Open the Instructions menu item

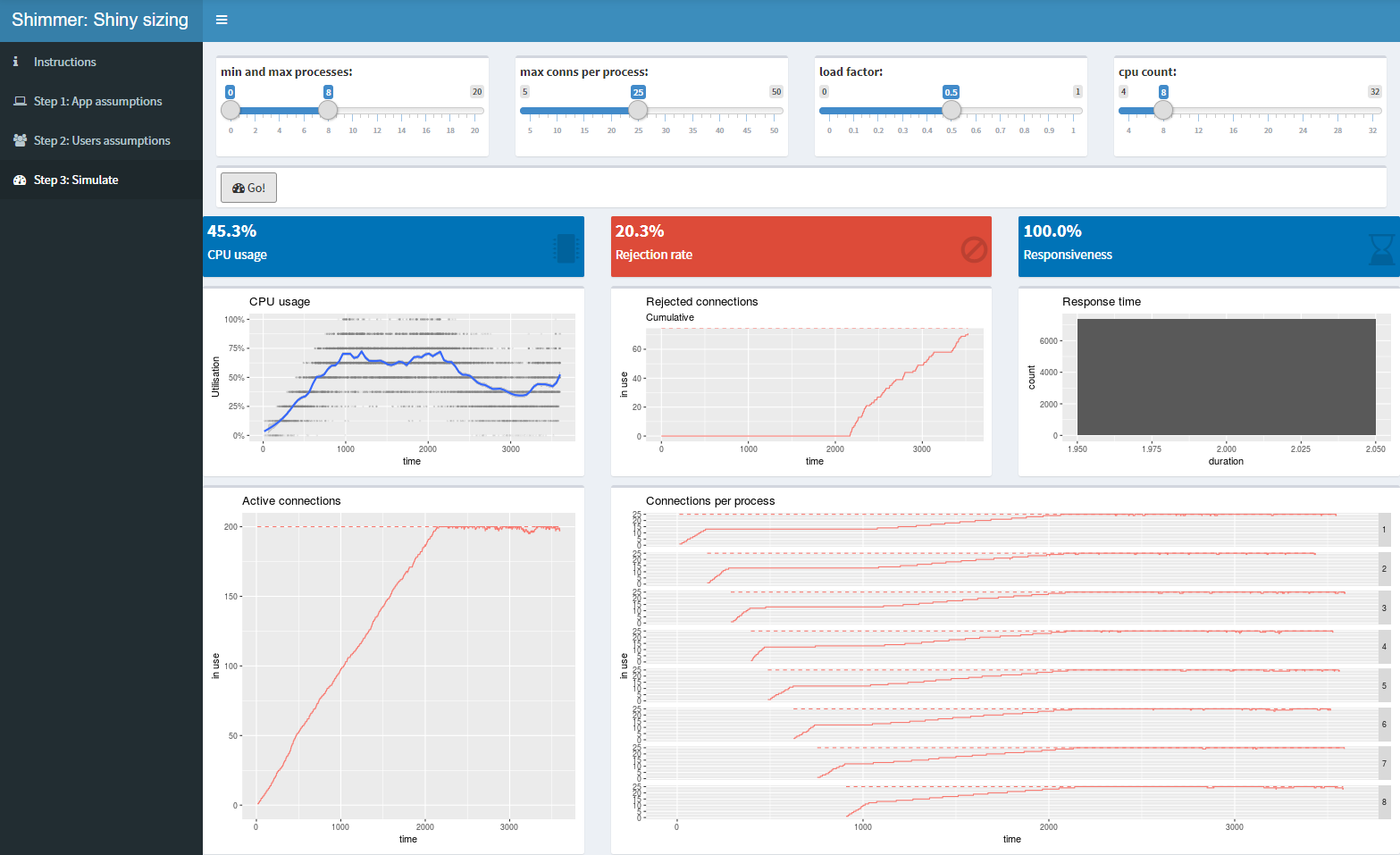(64, 62)
